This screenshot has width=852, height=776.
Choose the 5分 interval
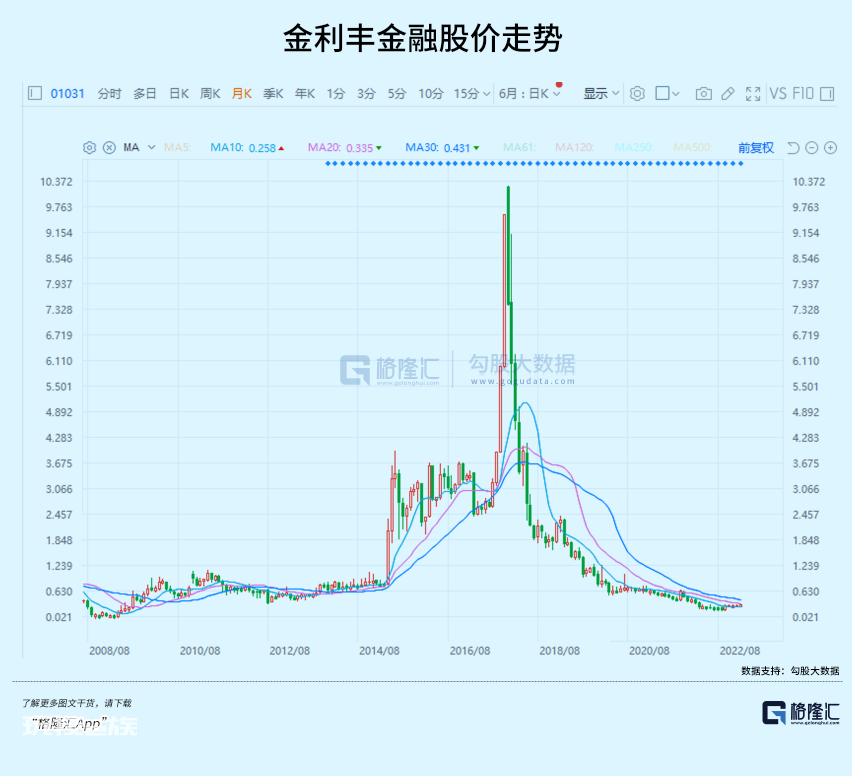tap(397, 94)
